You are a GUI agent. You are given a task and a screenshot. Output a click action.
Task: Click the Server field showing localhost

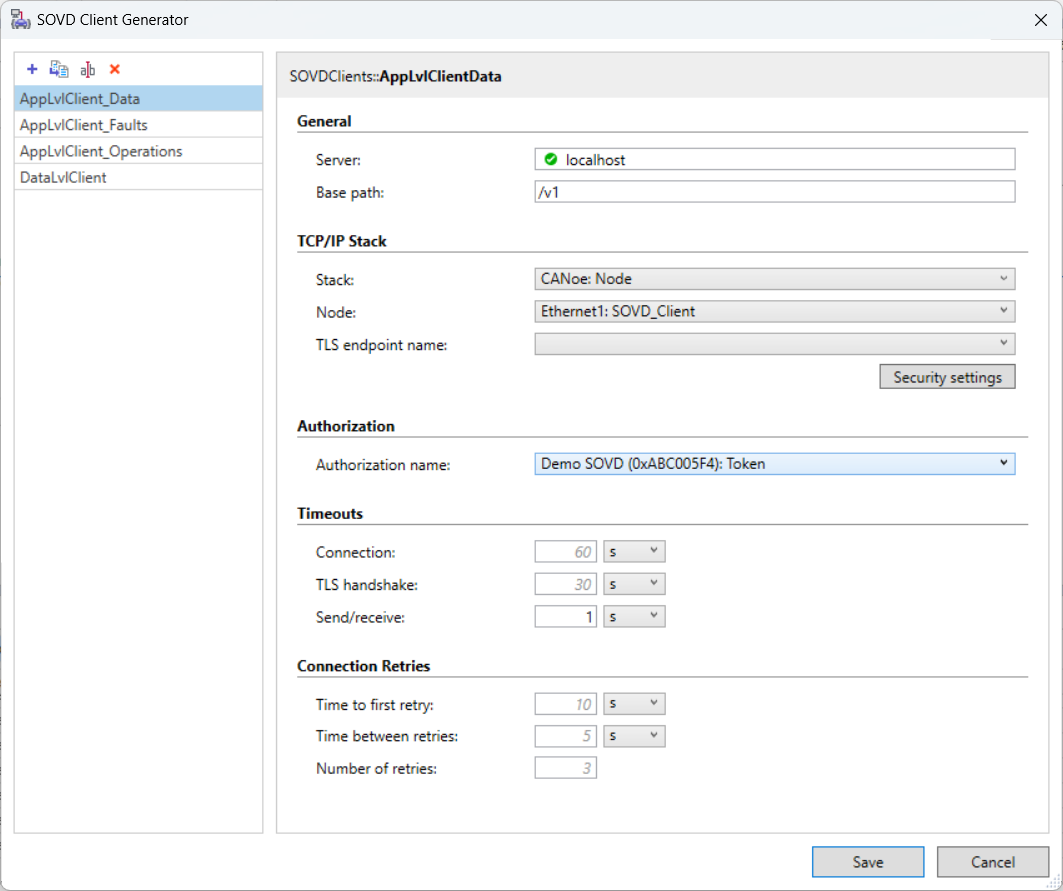pos(775,159)
